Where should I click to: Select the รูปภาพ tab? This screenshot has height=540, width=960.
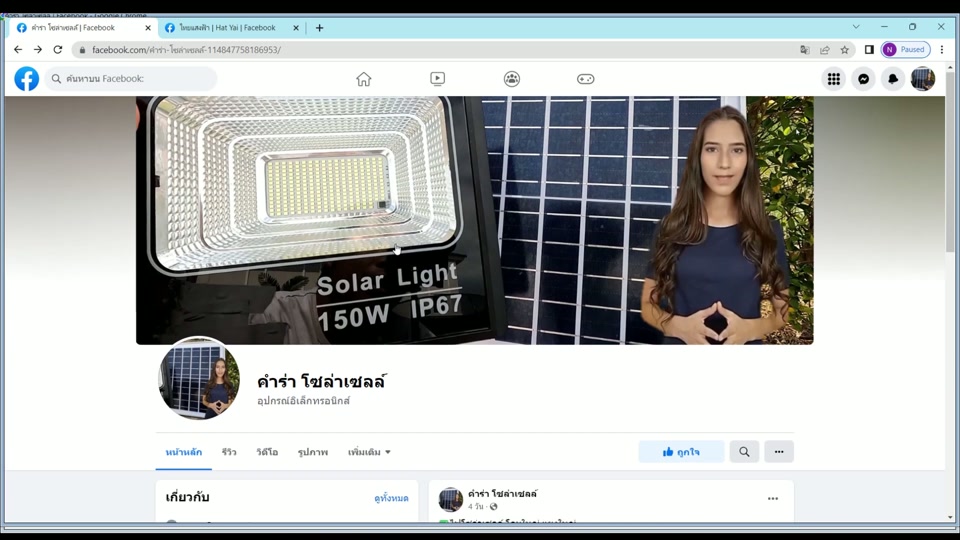tap(313, 452)
